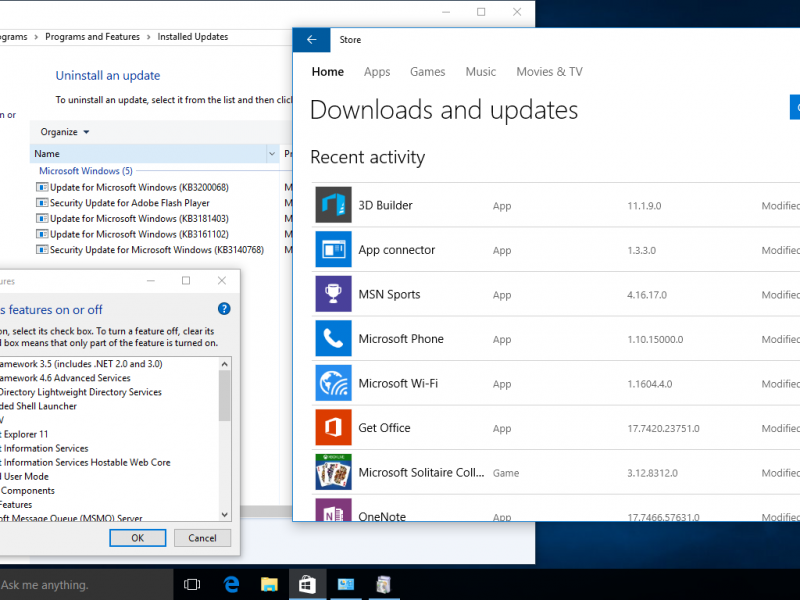Click the Get Office icon
The height and width of the screenshot is (600, 800).
pyautogui.click(x=333, y=428)
